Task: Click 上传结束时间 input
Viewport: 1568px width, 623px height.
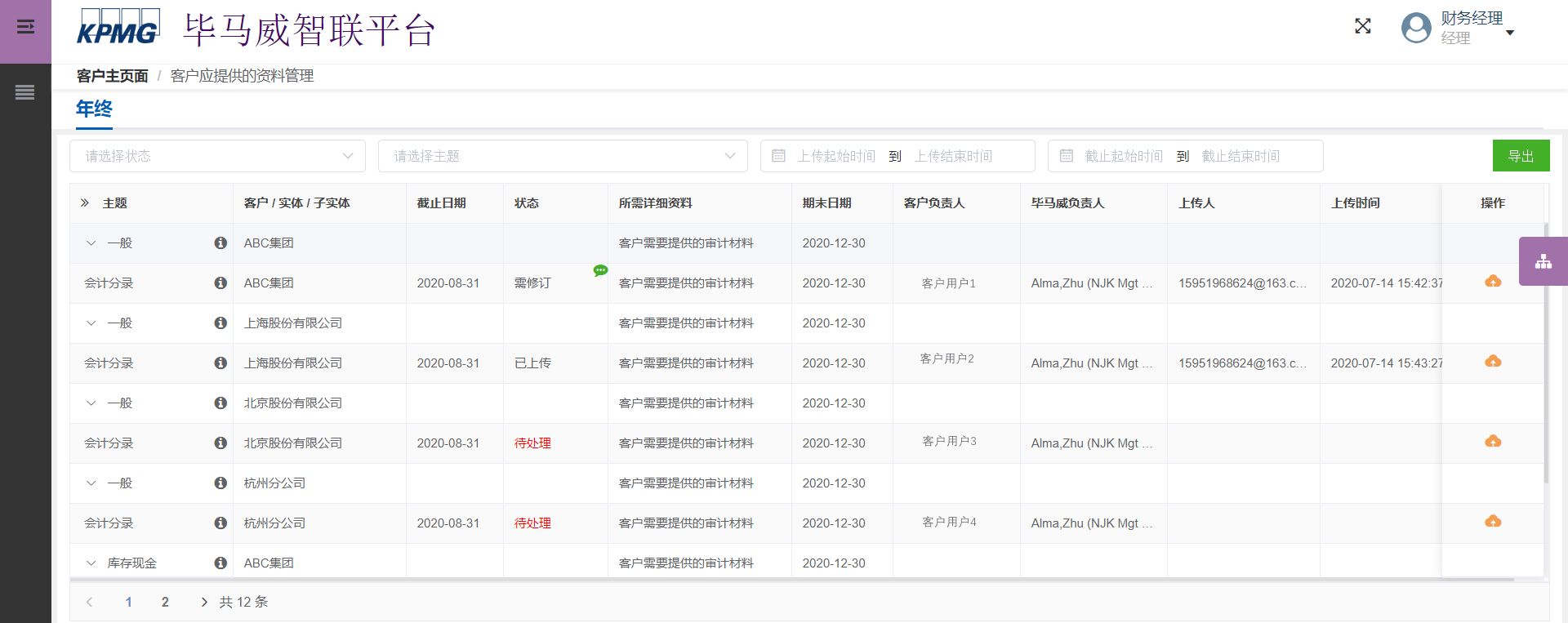Action: point(953,156)
